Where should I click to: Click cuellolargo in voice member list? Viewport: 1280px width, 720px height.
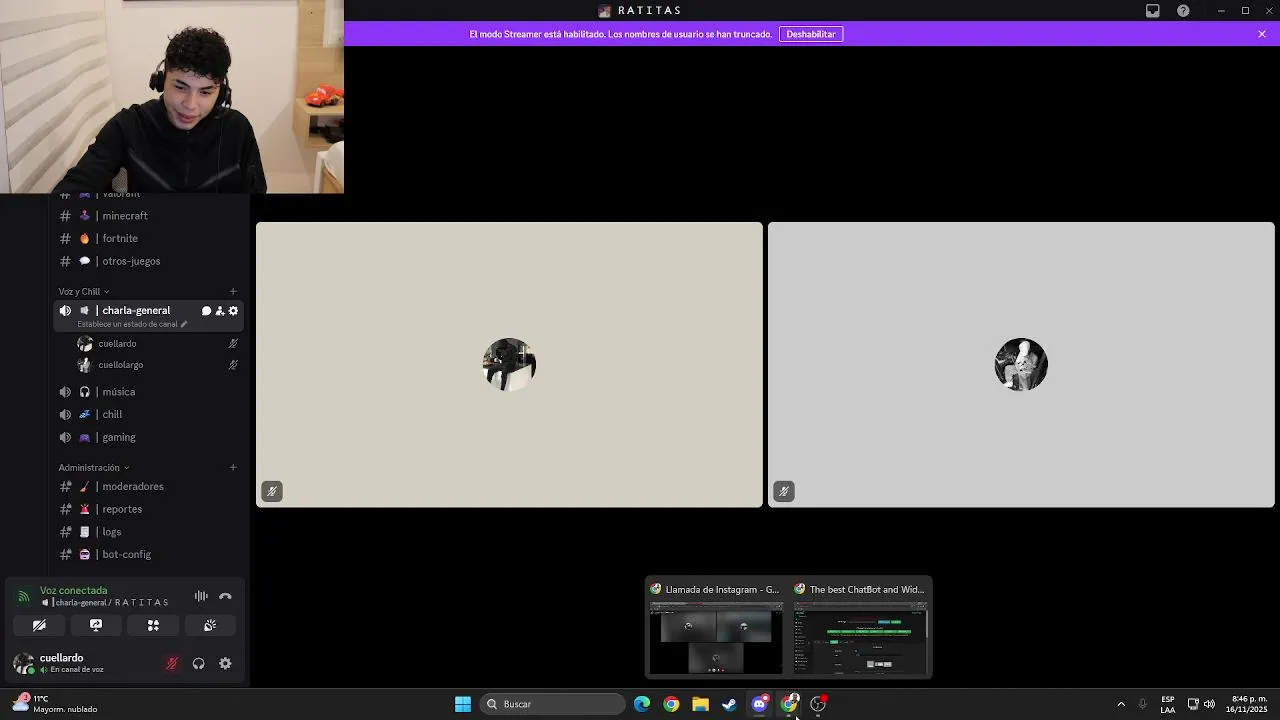pyautogui.click(x=158, y=365)
